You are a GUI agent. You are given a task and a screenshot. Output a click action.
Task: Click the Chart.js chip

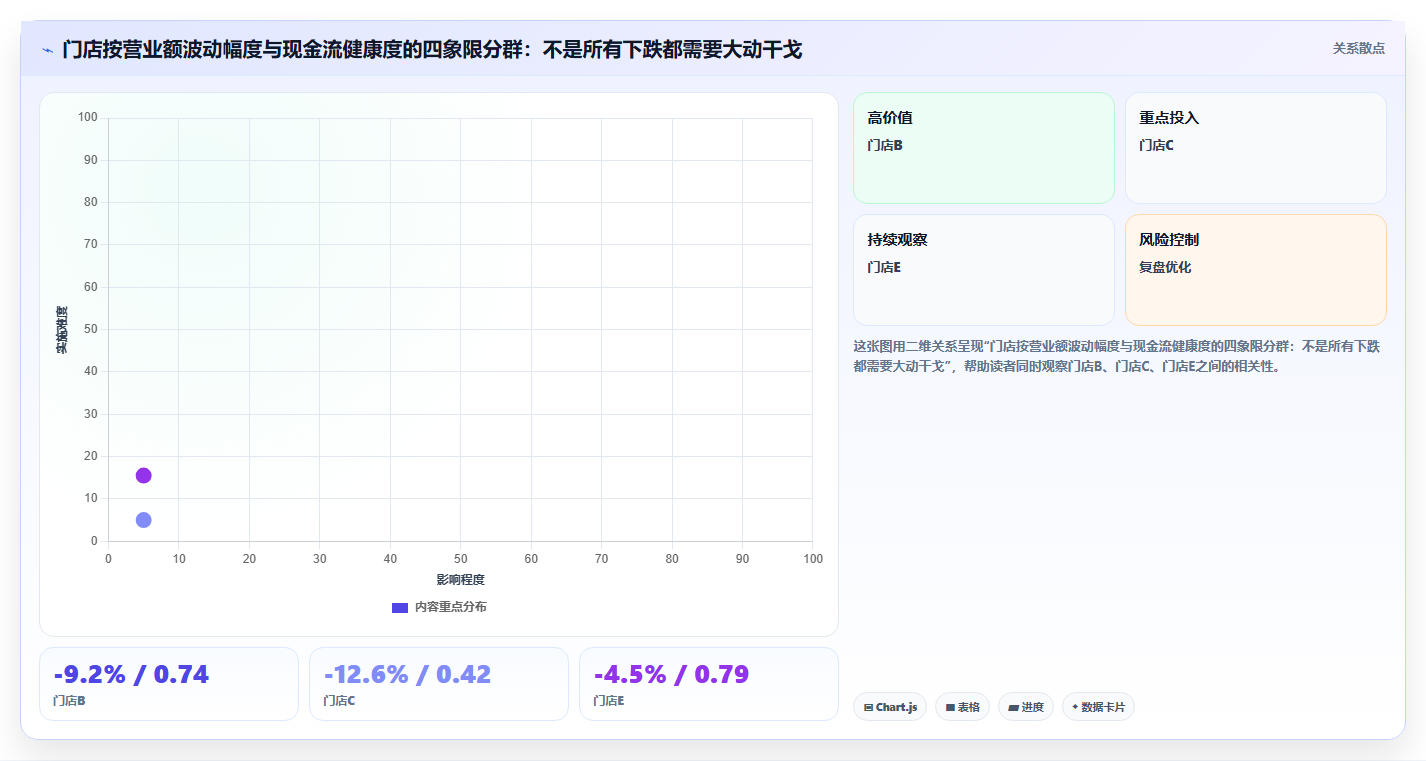[890, 707]
